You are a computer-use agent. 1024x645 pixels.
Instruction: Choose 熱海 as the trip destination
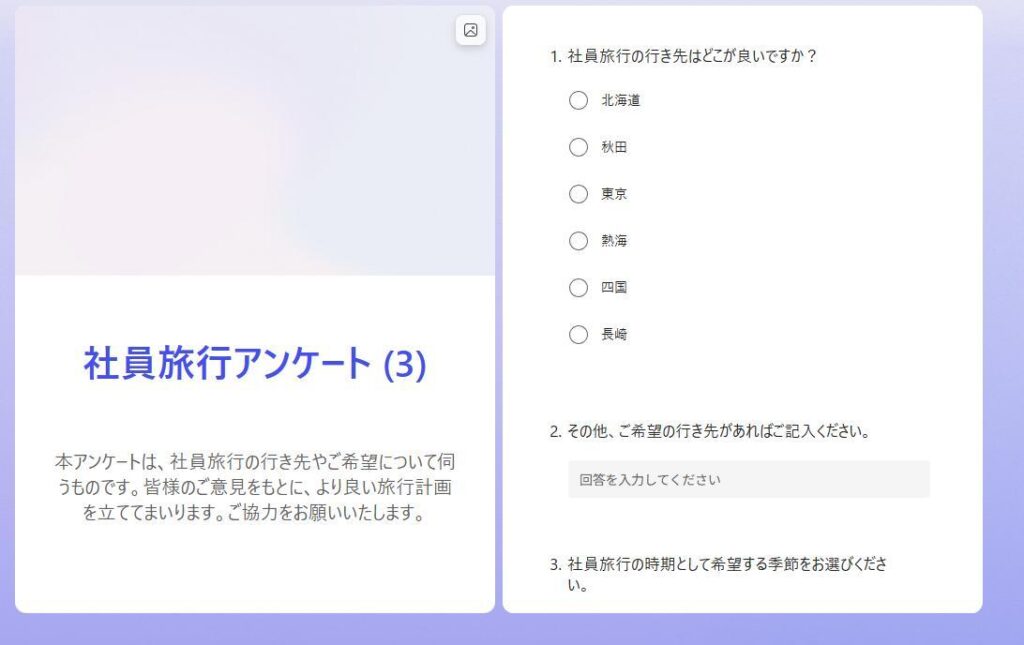[578, 241]
